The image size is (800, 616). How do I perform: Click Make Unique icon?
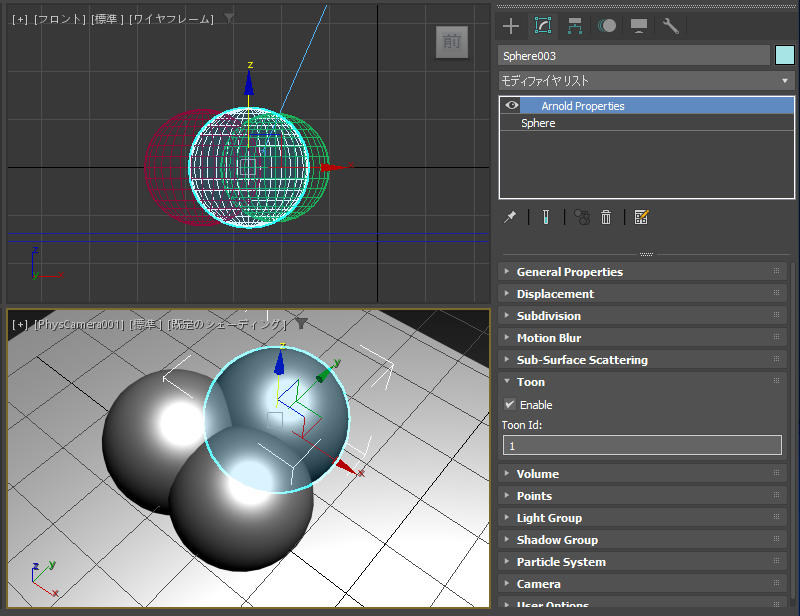[x=582, y=217]
